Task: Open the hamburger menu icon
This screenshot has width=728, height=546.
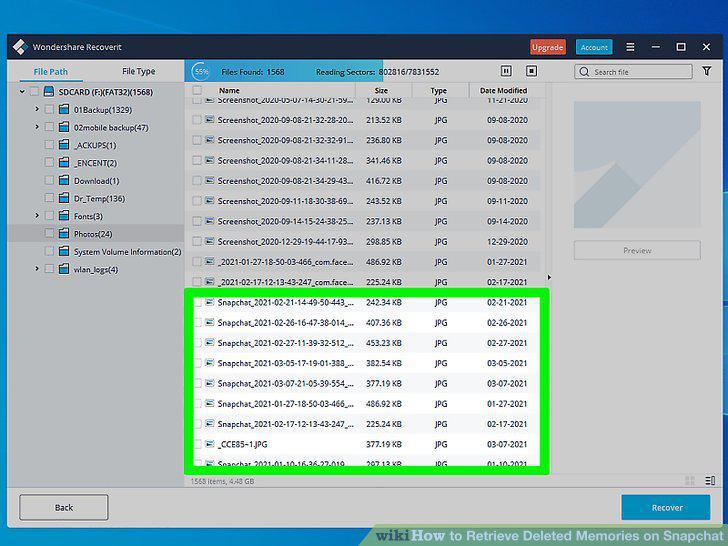Action: (630, 47)
